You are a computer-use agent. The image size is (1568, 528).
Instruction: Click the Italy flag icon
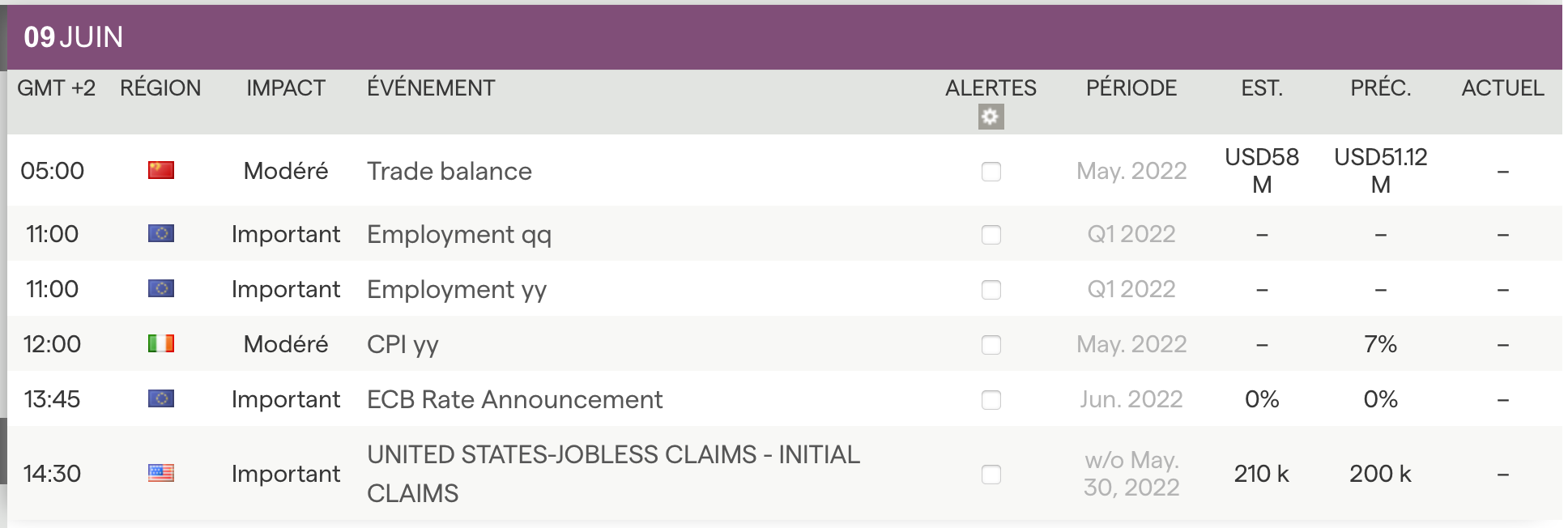[x=161, y=344]
